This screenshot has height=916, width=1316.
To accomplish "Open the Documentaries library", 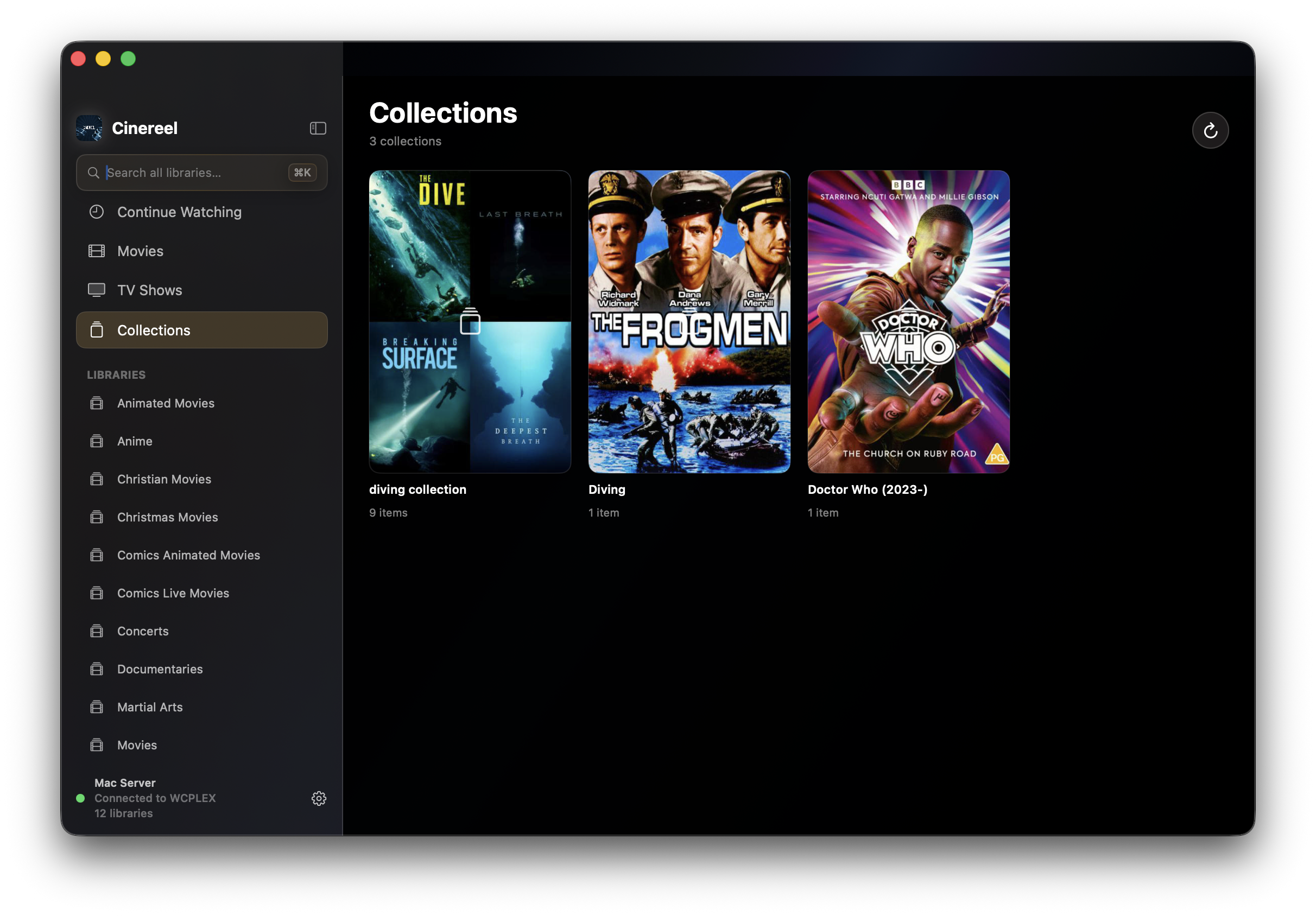I will pos(202,669).
